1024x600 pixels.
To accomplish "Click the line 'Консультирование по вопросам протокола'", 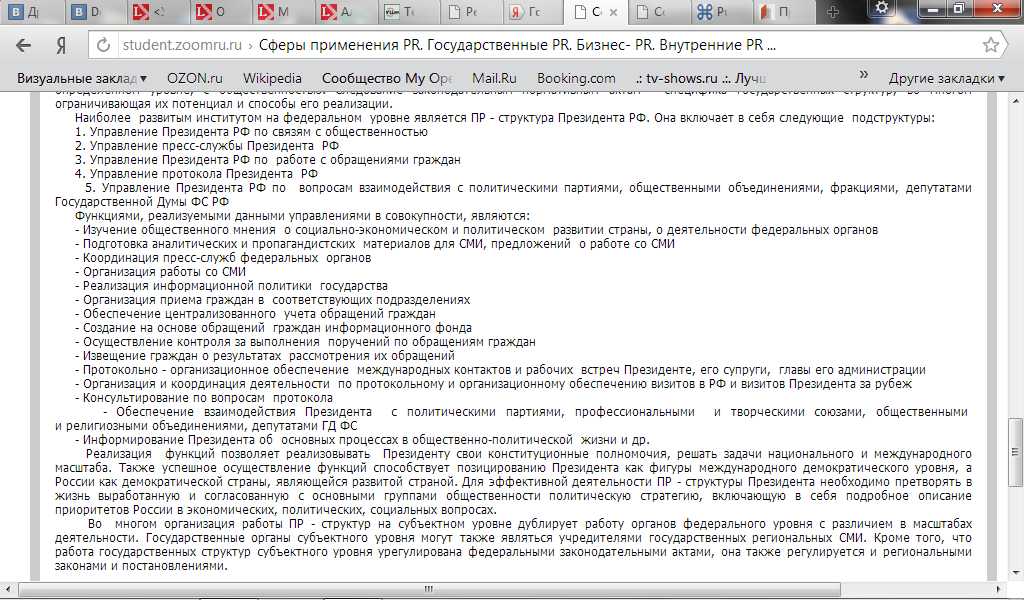I will [204, 398].
